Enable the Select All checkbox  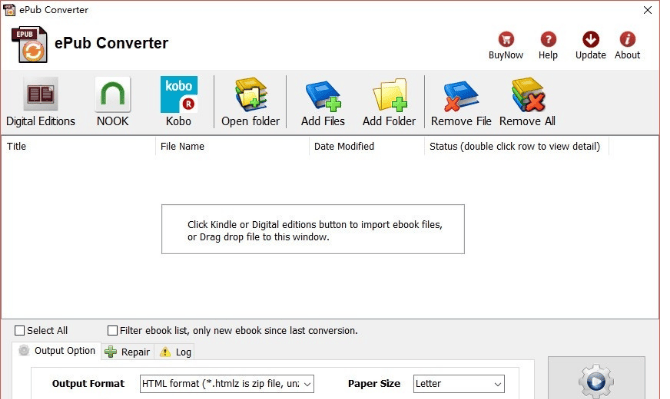click(20, 330)
